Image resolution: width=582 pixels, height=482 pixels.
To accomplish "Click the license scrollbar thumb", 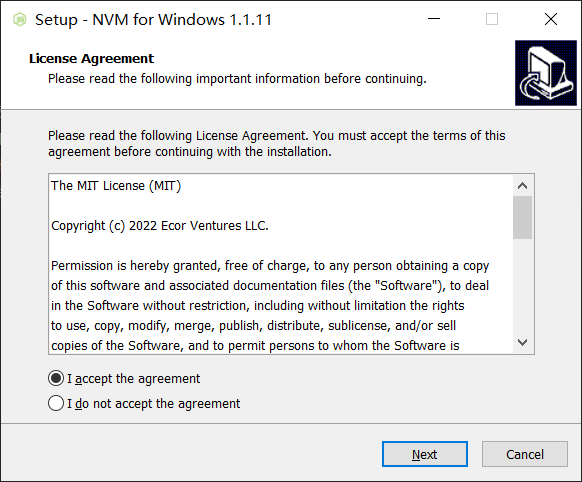I will tap(522, 217).
